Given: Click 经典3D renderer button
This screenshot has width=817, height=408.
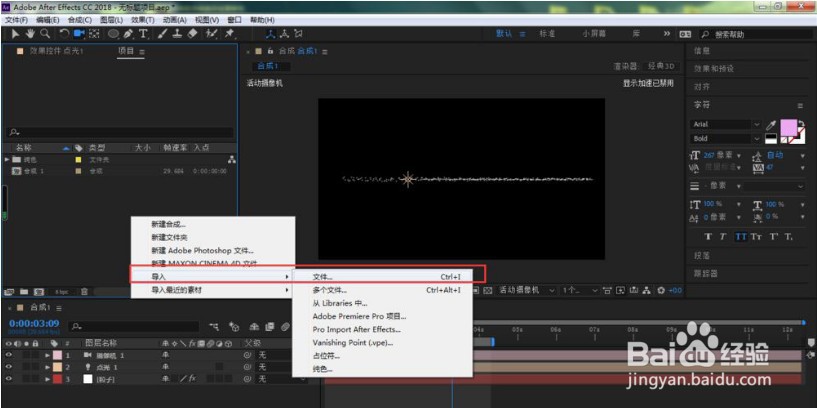Looking at the screenshot, I should tap(661, 66).
